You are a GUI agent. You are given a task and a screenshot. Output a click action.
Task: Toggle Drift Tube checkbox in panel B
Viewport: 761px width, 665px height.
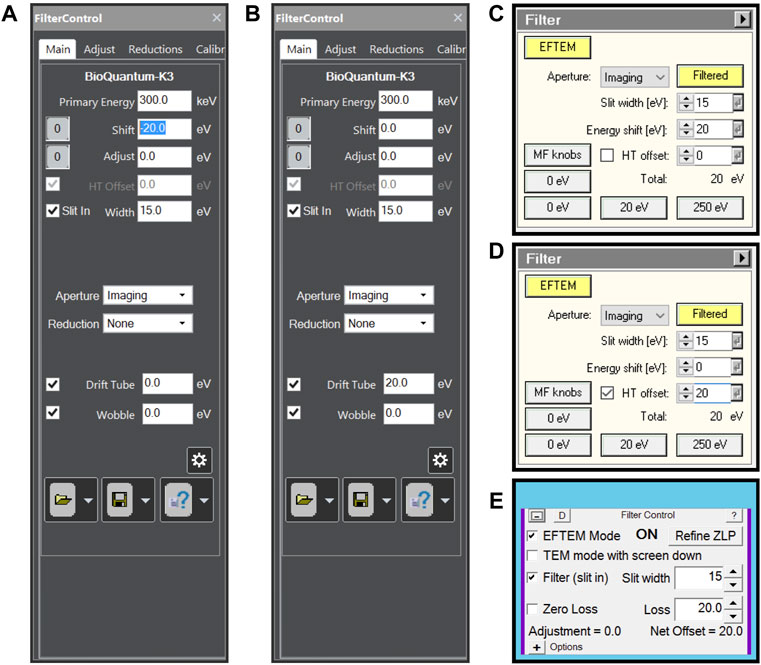point(294,384)
